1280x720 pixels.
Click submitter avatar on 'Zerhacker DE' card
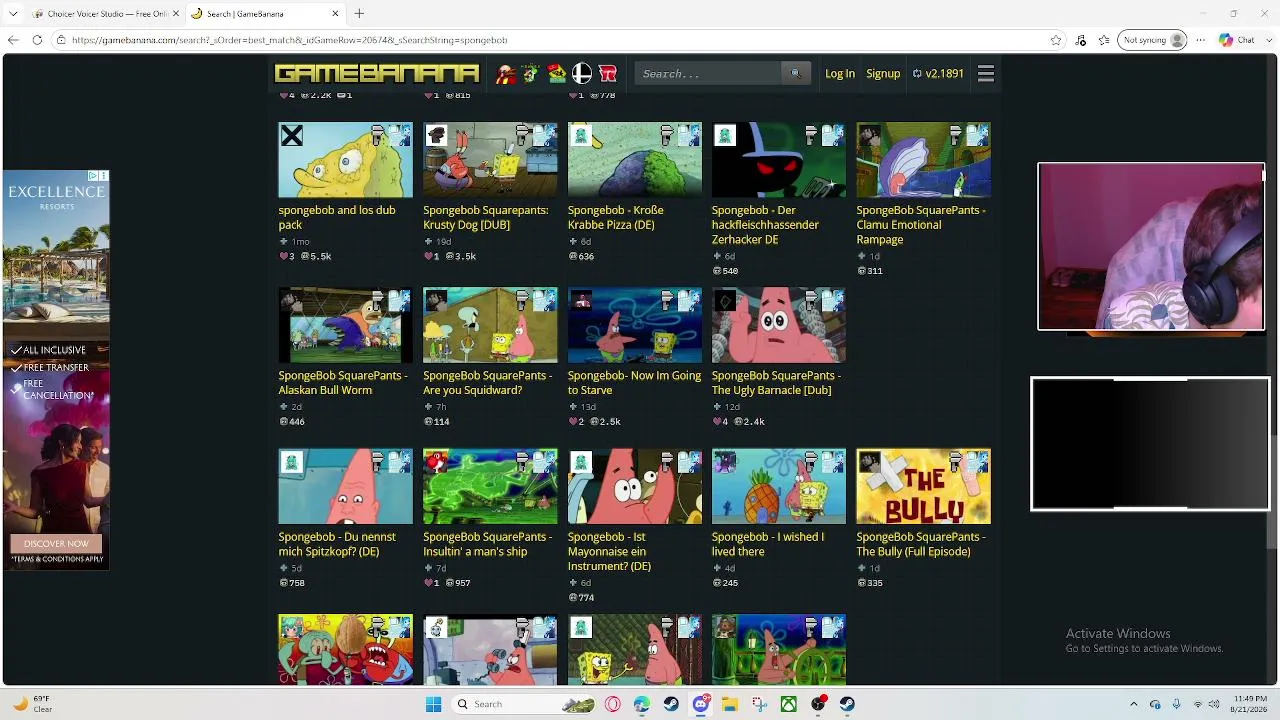725,135
